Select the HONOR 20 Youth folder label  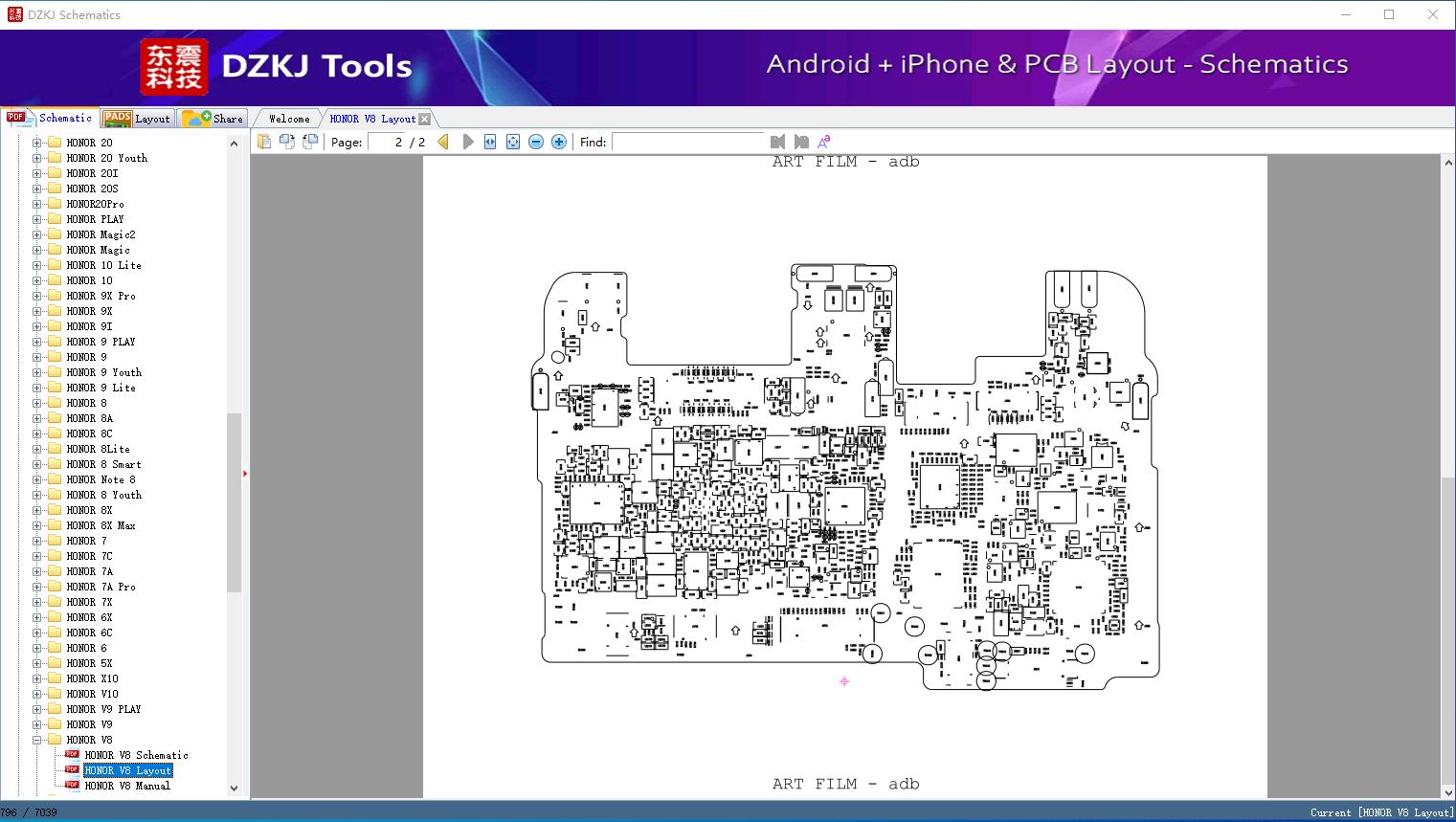click(107, 158)
